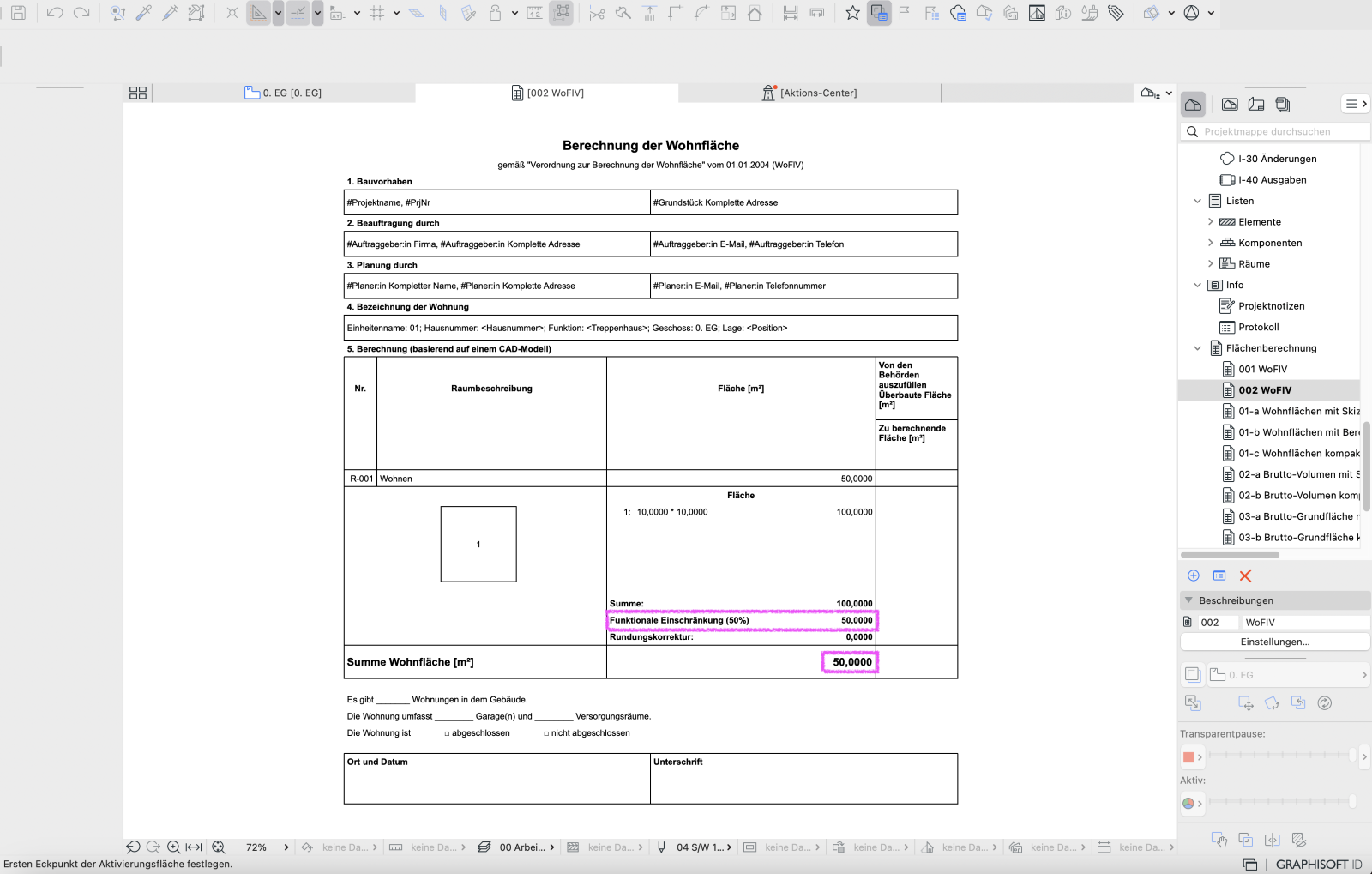Click the zoom in magnifier at the bottom

tap(174, 847)
